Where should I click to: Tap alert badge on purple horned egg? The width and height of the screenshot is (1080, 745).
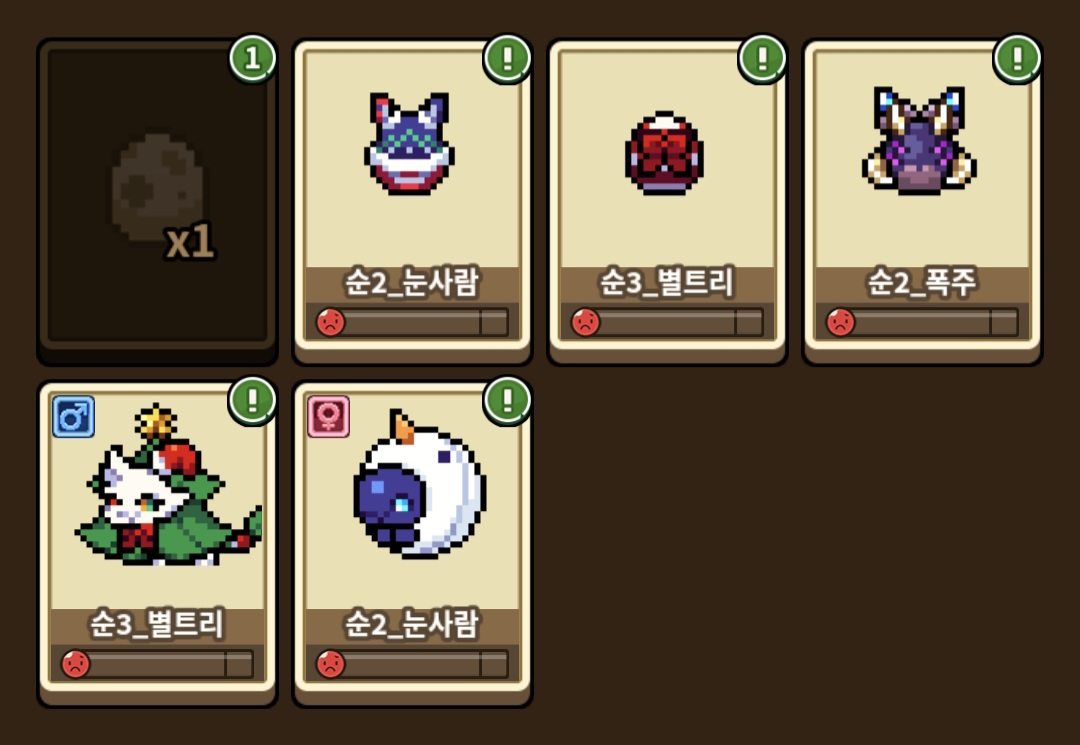coord(1017,59)
